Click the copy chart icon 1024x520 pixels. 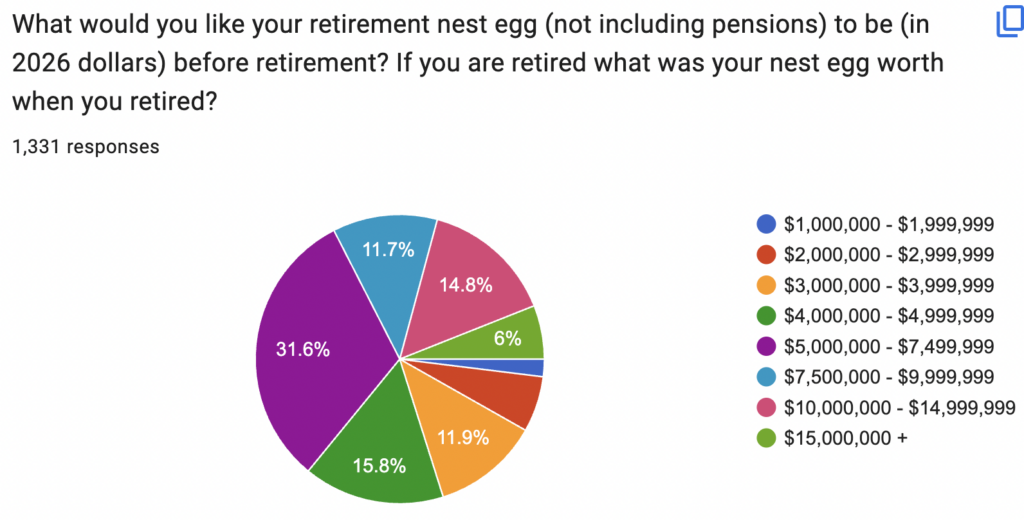[x=1010, y=23]
